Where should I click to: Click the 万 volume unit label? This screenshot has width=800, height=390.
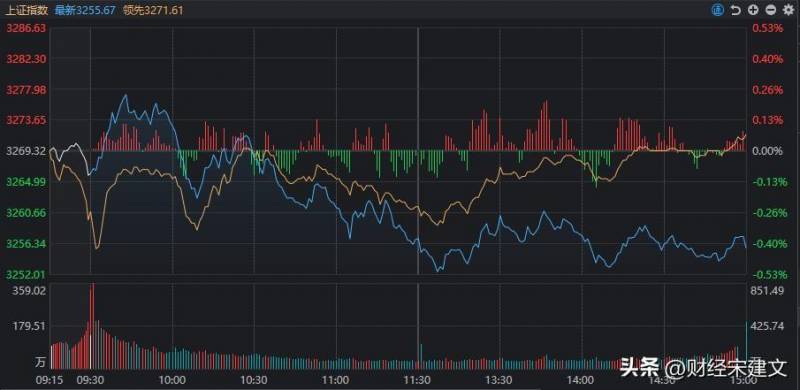[40, 363]
